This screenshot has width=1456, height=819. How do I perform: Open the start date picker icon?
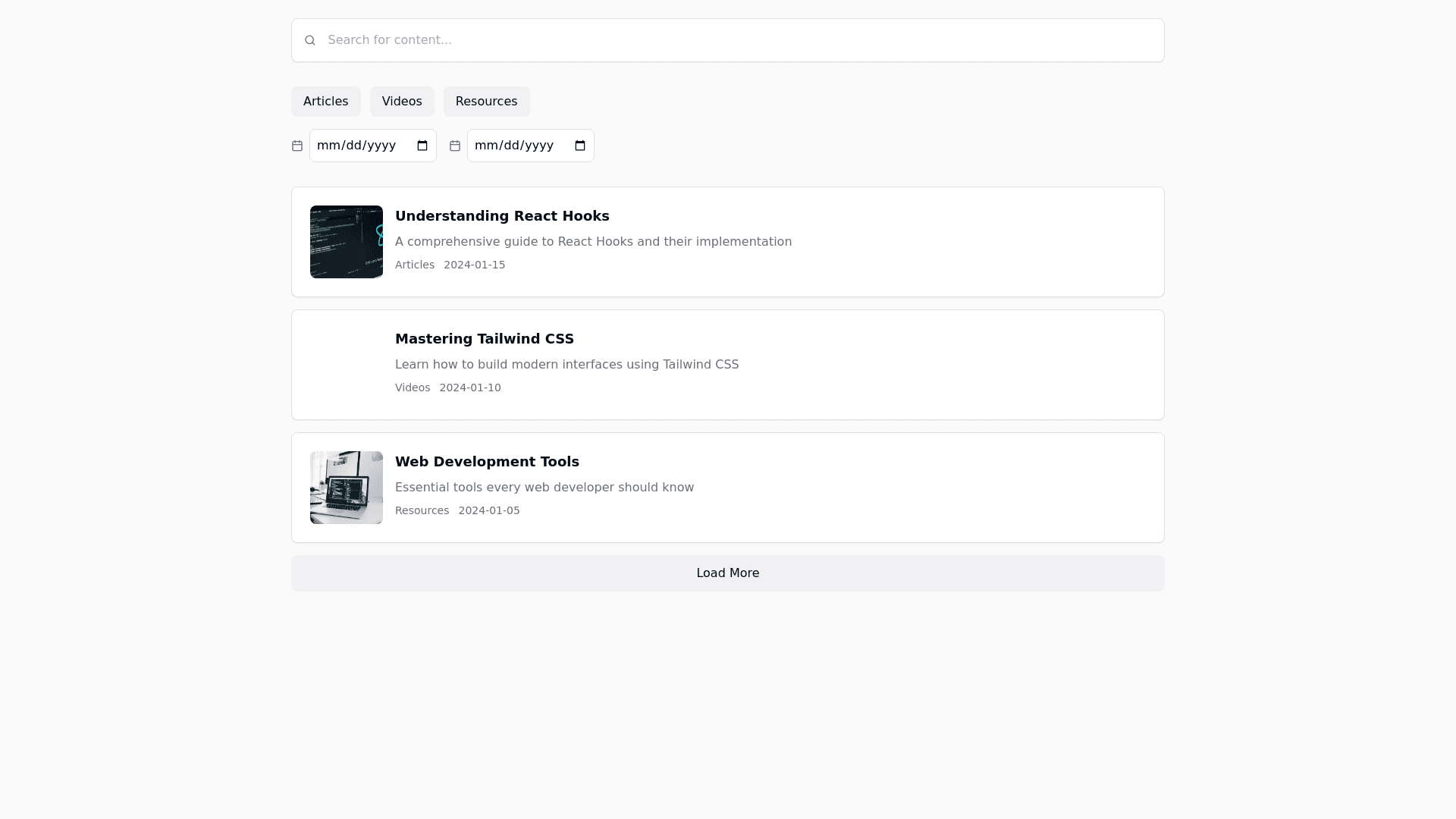click(422, 146)
